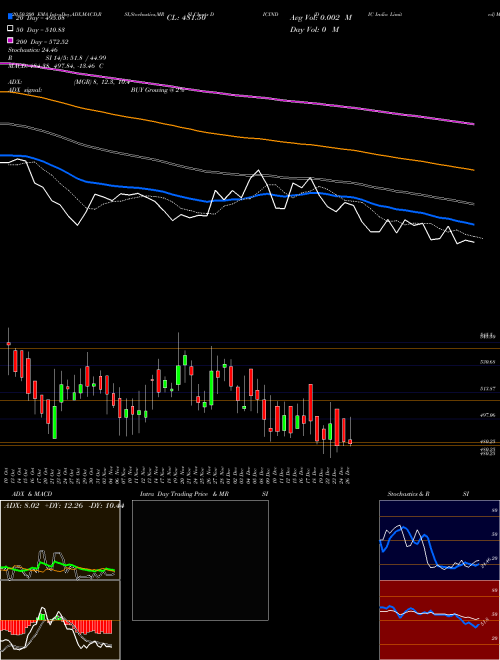Screen dimensions: 500x660
Task: Click the red RSI indicator chart panel
Action: (x=439, y=620)
